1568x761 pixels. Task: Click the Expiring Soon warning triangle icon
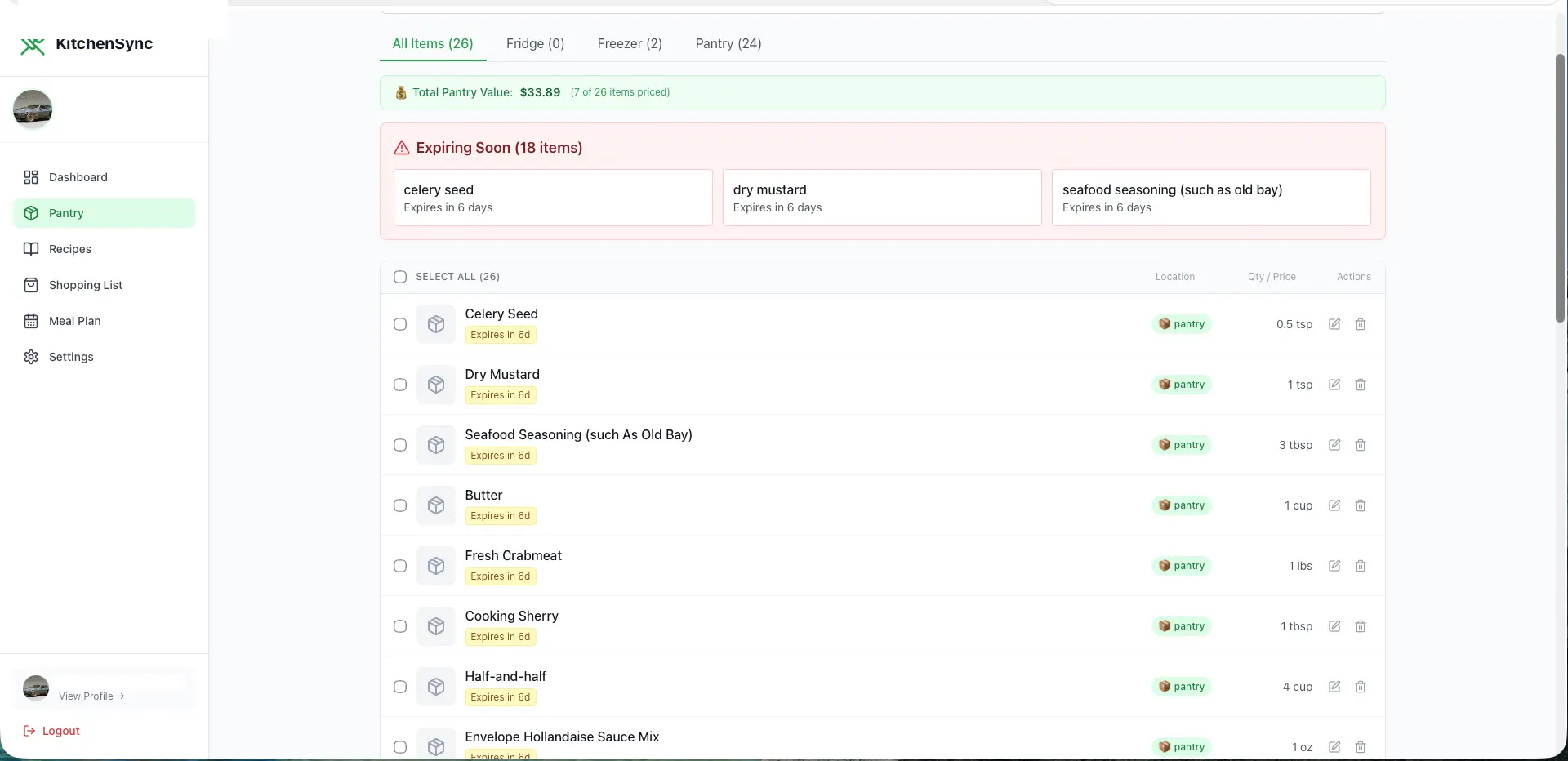pyautogui.click(x=402, y=148)
